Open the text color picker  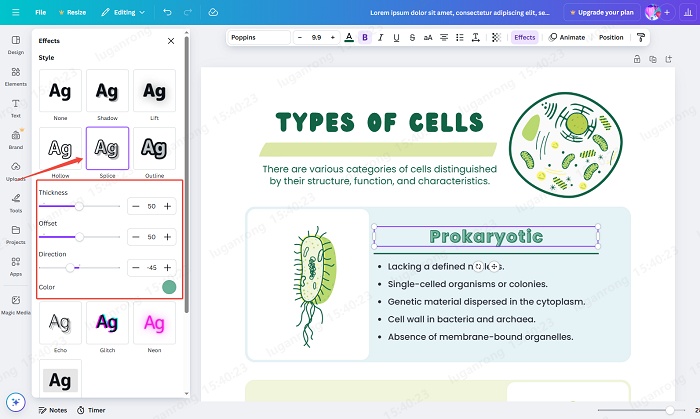tap(348, 37)
